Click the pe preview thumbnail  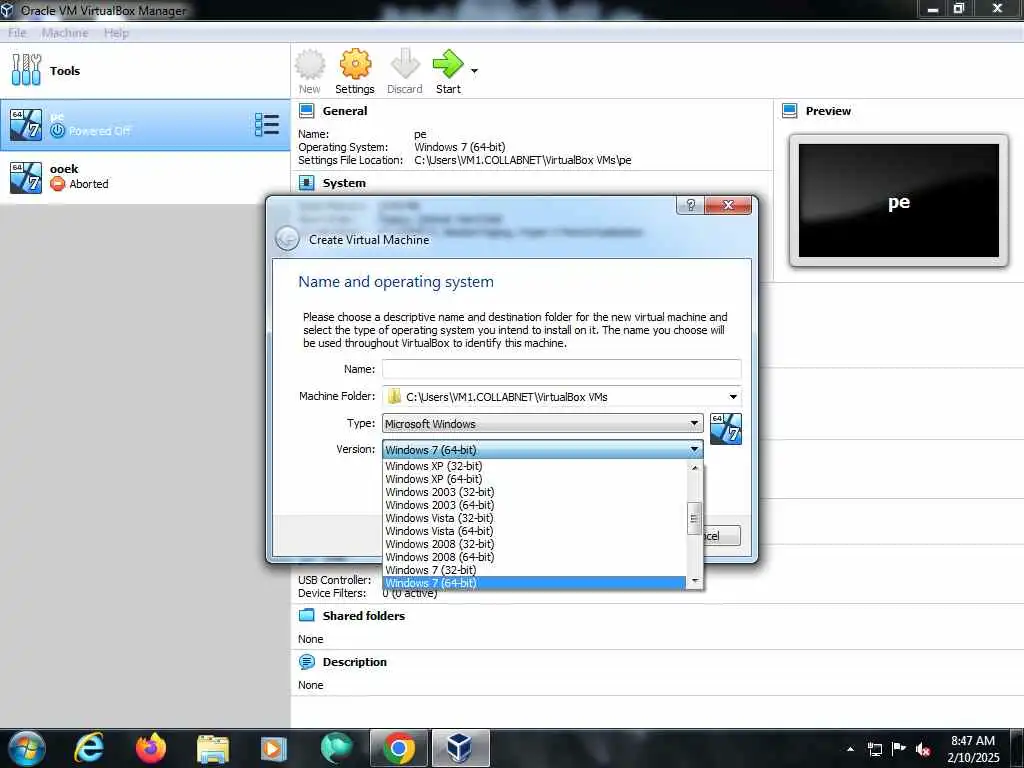(x=899, y=200)
